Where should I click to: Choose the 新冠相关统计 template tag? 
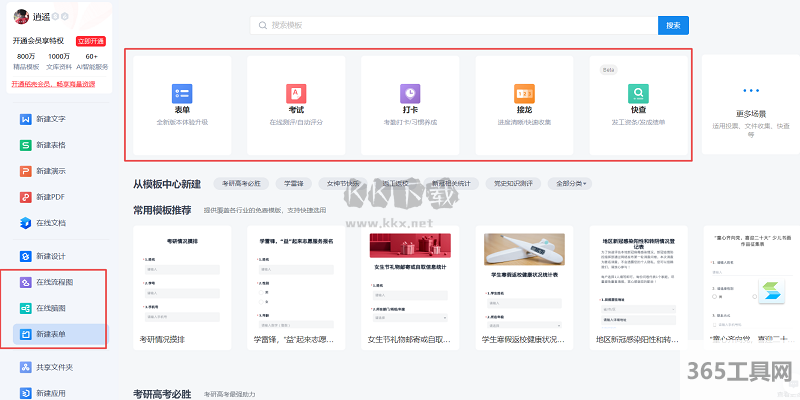[x=452, y=183]
